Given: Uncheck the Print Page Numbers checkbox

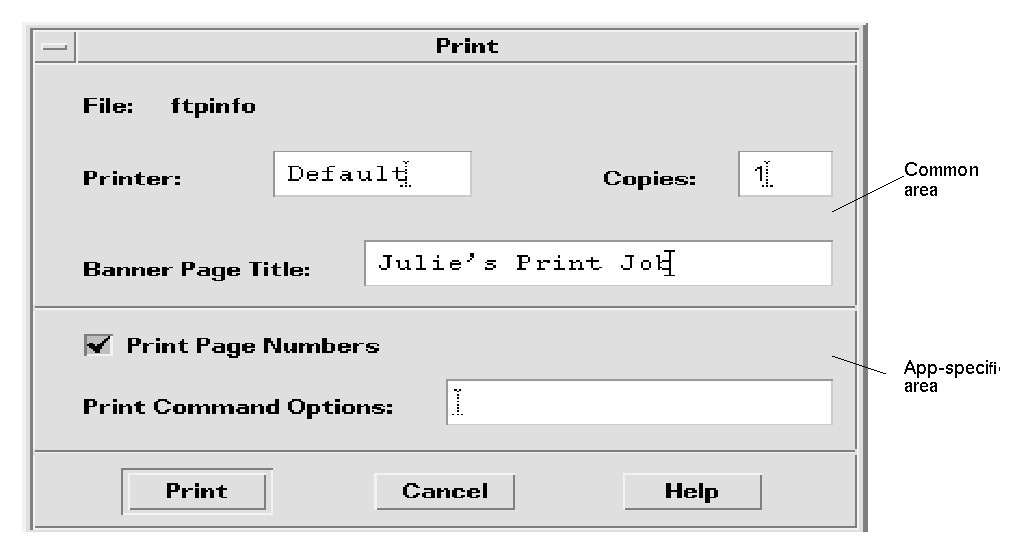Looking at the screenshot, I should coord(99,345).
